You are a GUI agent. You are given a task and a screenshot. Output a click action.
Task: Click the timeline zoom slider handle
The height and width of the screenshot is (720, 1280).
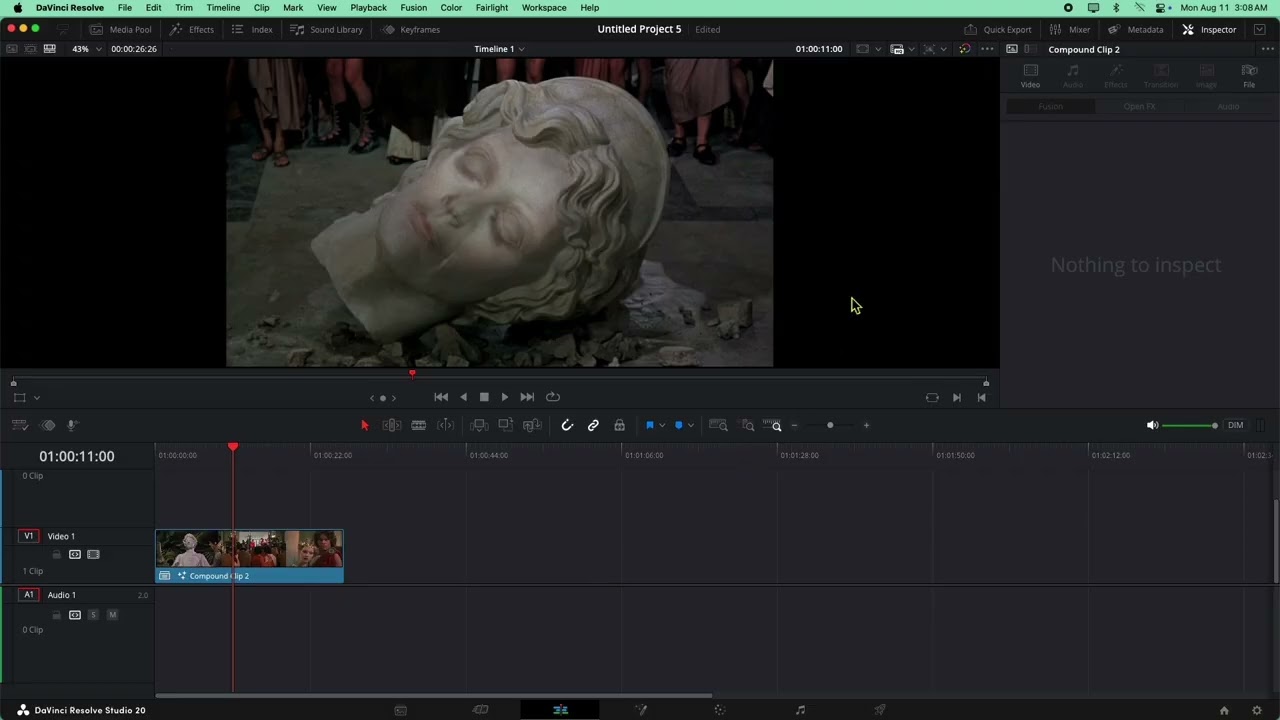point(830,426)
